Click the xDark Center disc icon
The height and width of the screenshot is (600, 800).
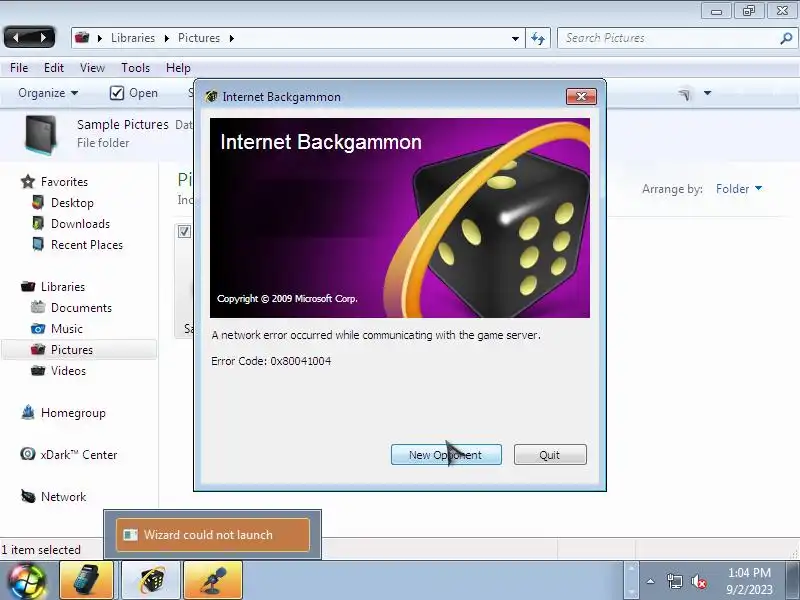click(x=28, y=454)
